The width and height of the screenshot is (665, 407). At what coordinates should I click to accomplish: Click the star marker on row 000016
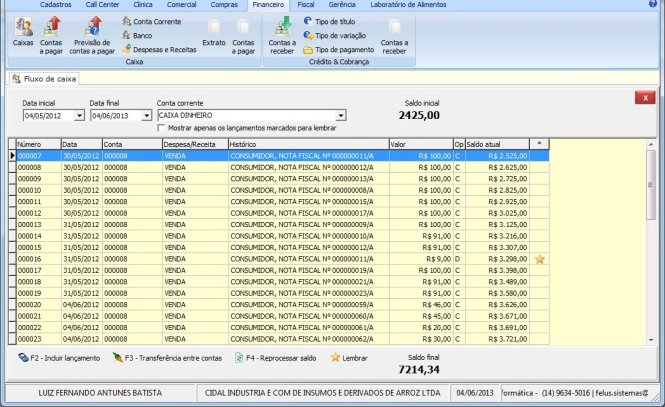[x=539, y=259]
